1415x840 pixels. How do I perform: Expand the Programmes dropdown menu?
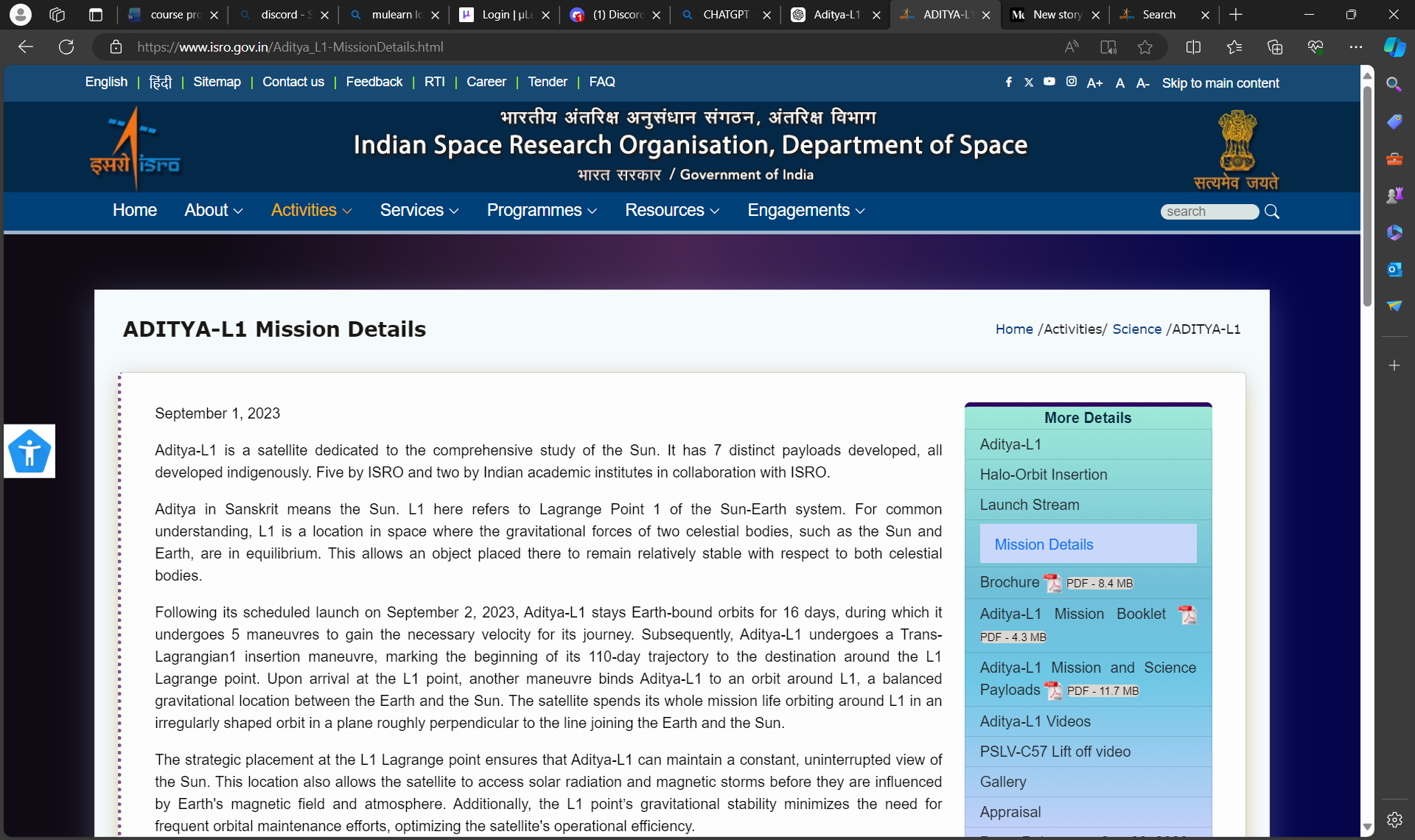click(542, 211)
